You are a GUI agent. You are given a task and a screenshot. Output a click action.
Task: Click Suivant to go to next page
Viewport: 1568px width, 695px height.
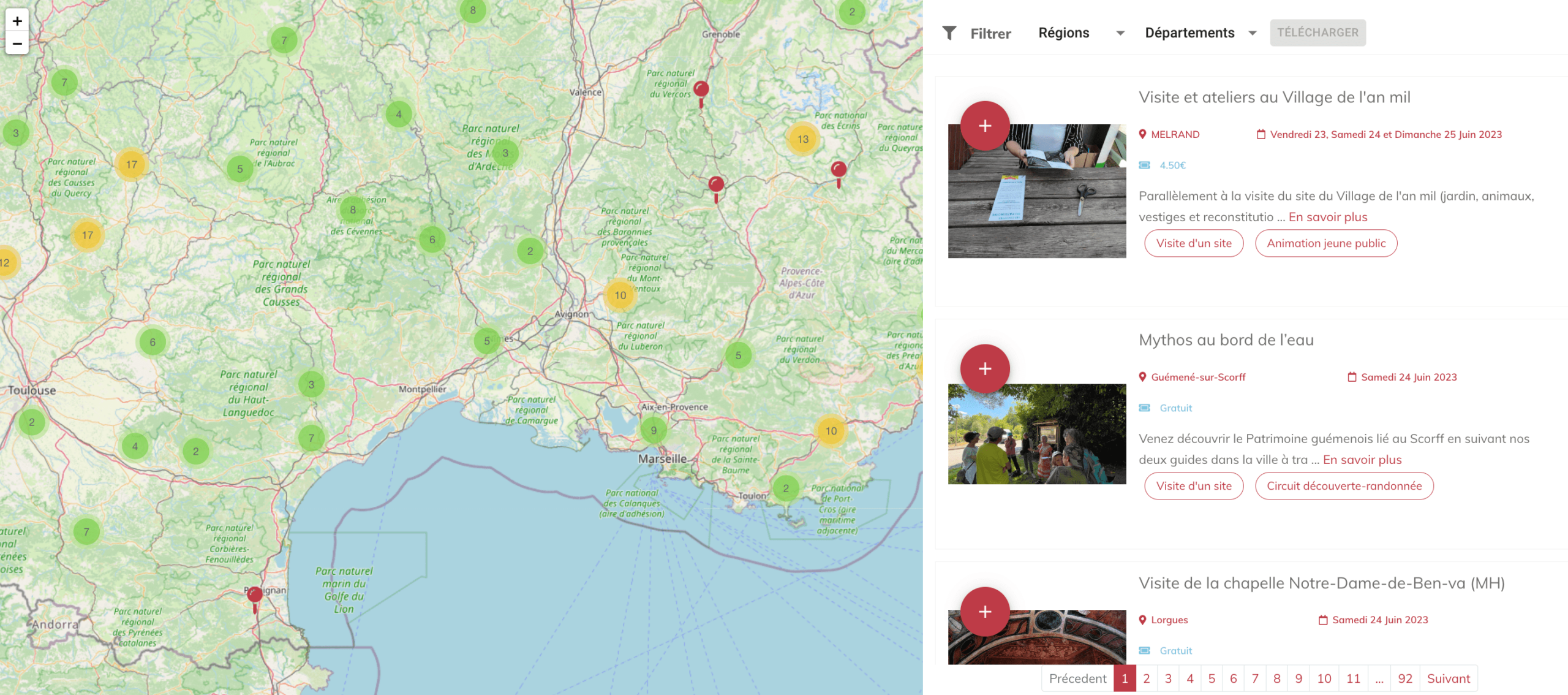click(x=1448, y=678)
